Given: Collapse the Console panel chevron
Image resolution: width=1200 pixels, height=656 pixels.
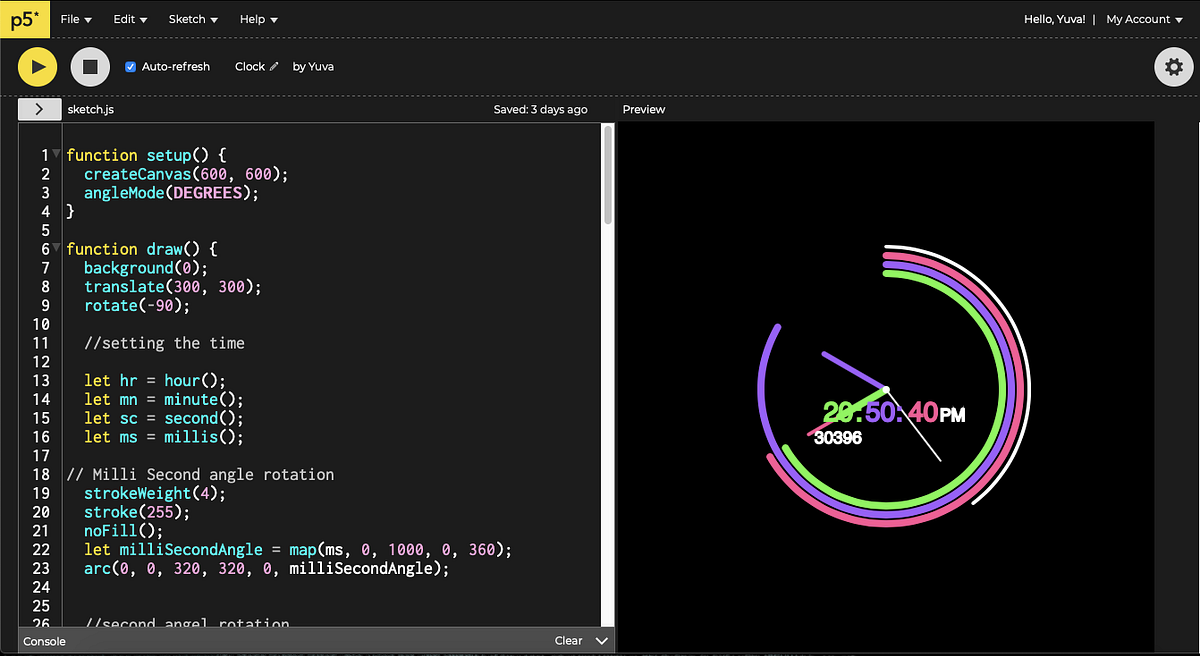Looking at the screenshot, I should tap(602, 640).
